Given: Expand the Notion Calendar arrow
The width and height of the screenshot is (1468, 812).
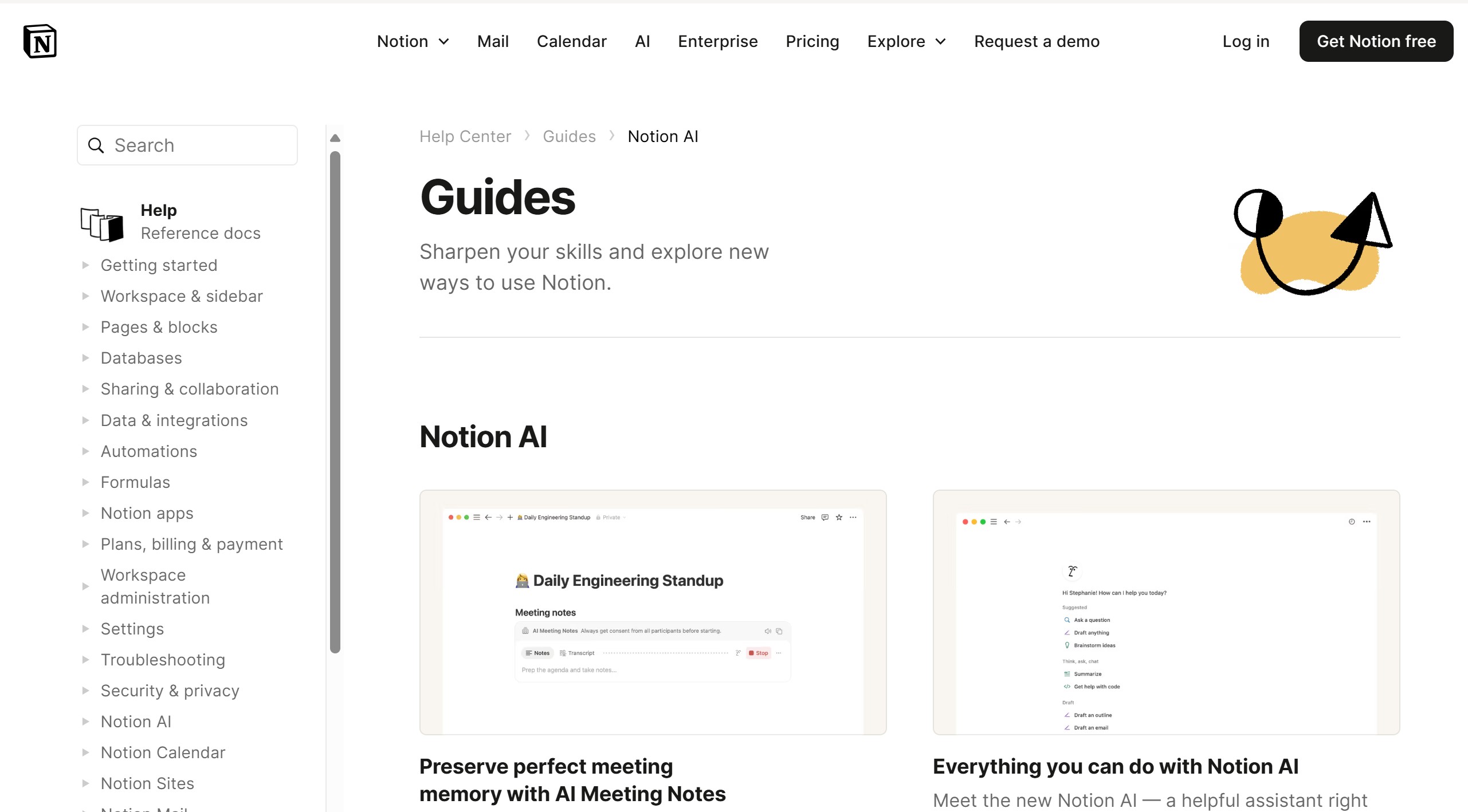Looking at the screenshot, I should [85, 752].
